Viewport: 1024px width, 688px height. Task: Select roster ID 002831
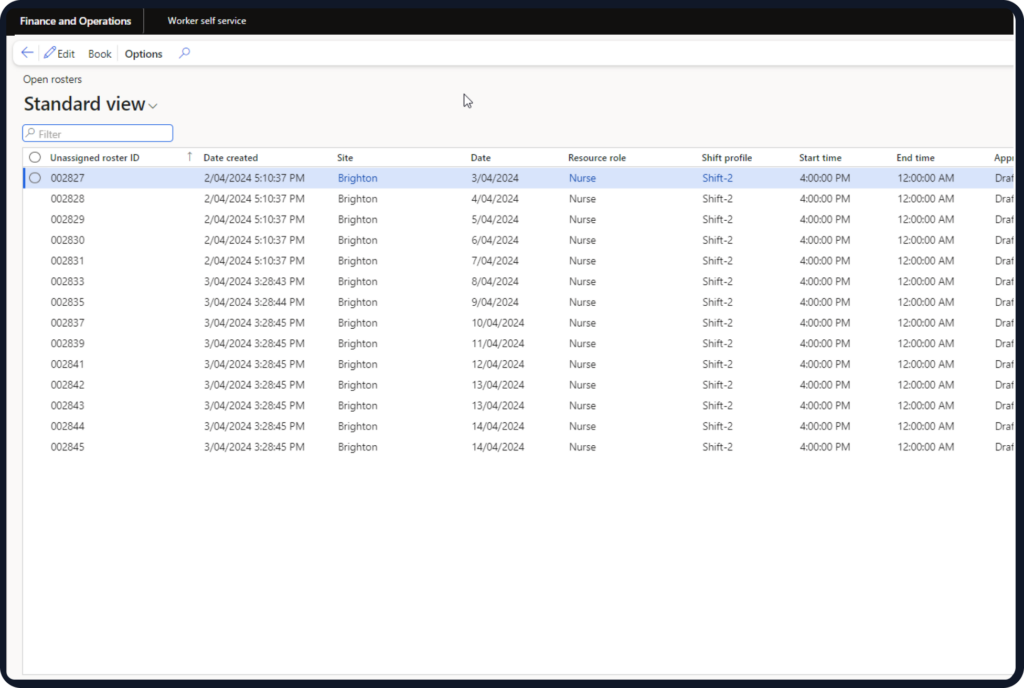(67, 260)
